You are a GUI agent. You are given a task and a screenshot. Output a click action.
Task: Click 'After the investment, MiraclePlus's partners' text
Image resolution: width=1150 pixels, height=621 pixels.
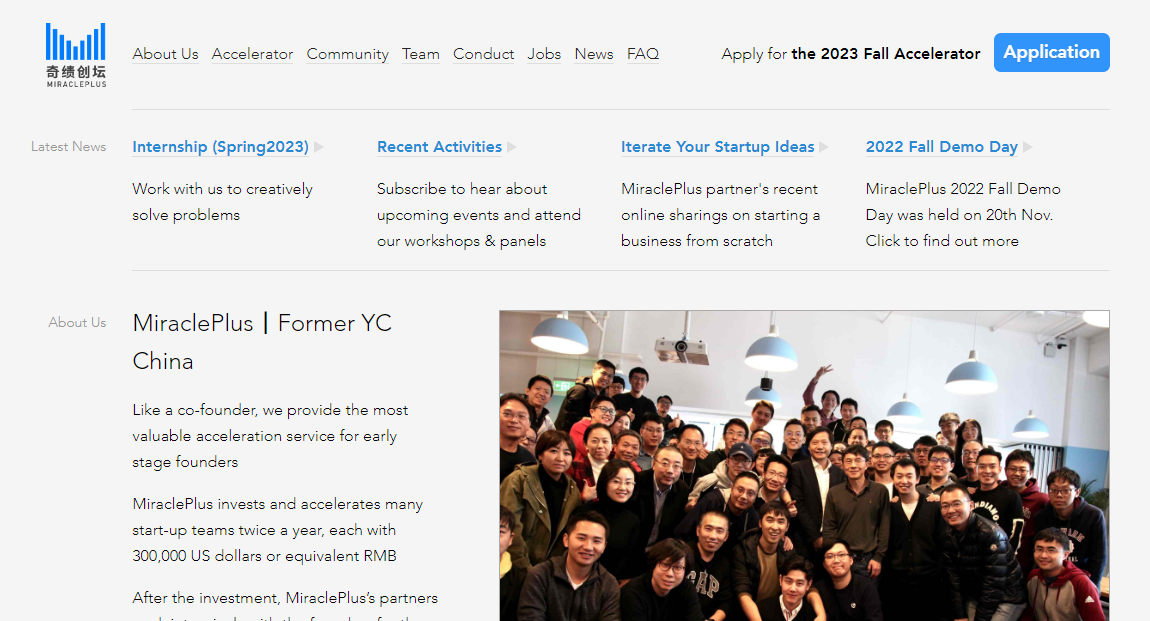coord(285,598)
